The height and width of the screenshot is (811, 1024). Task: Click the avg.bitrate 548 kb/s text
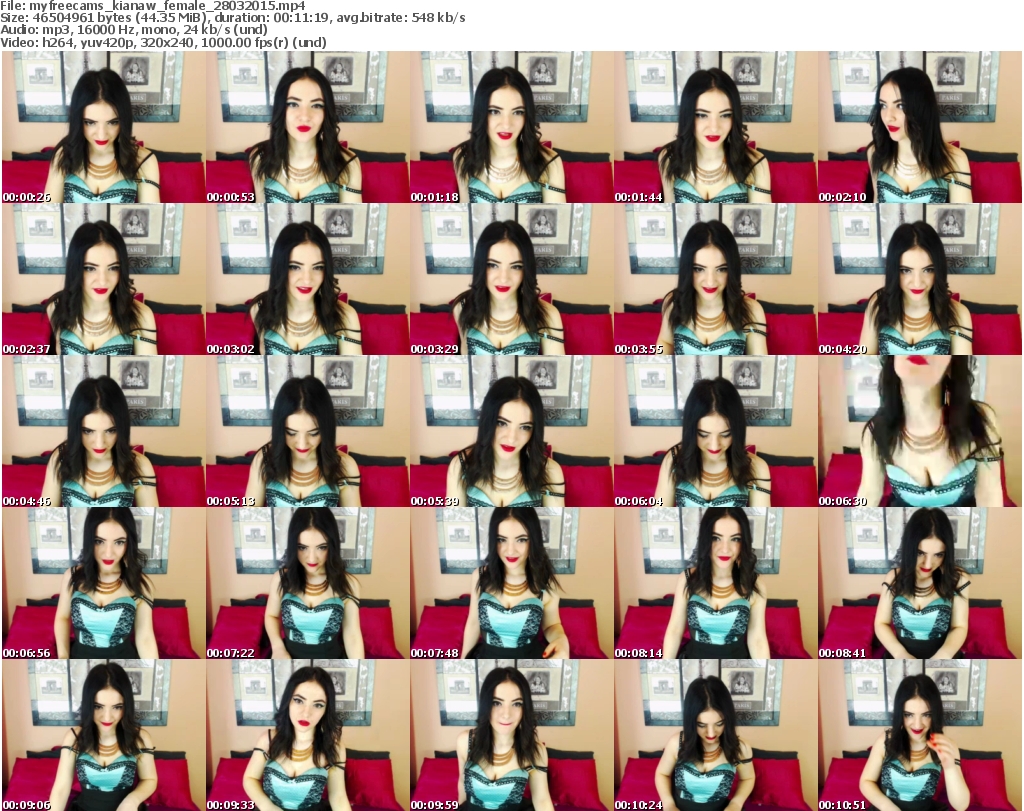click(x=398, y=18)
